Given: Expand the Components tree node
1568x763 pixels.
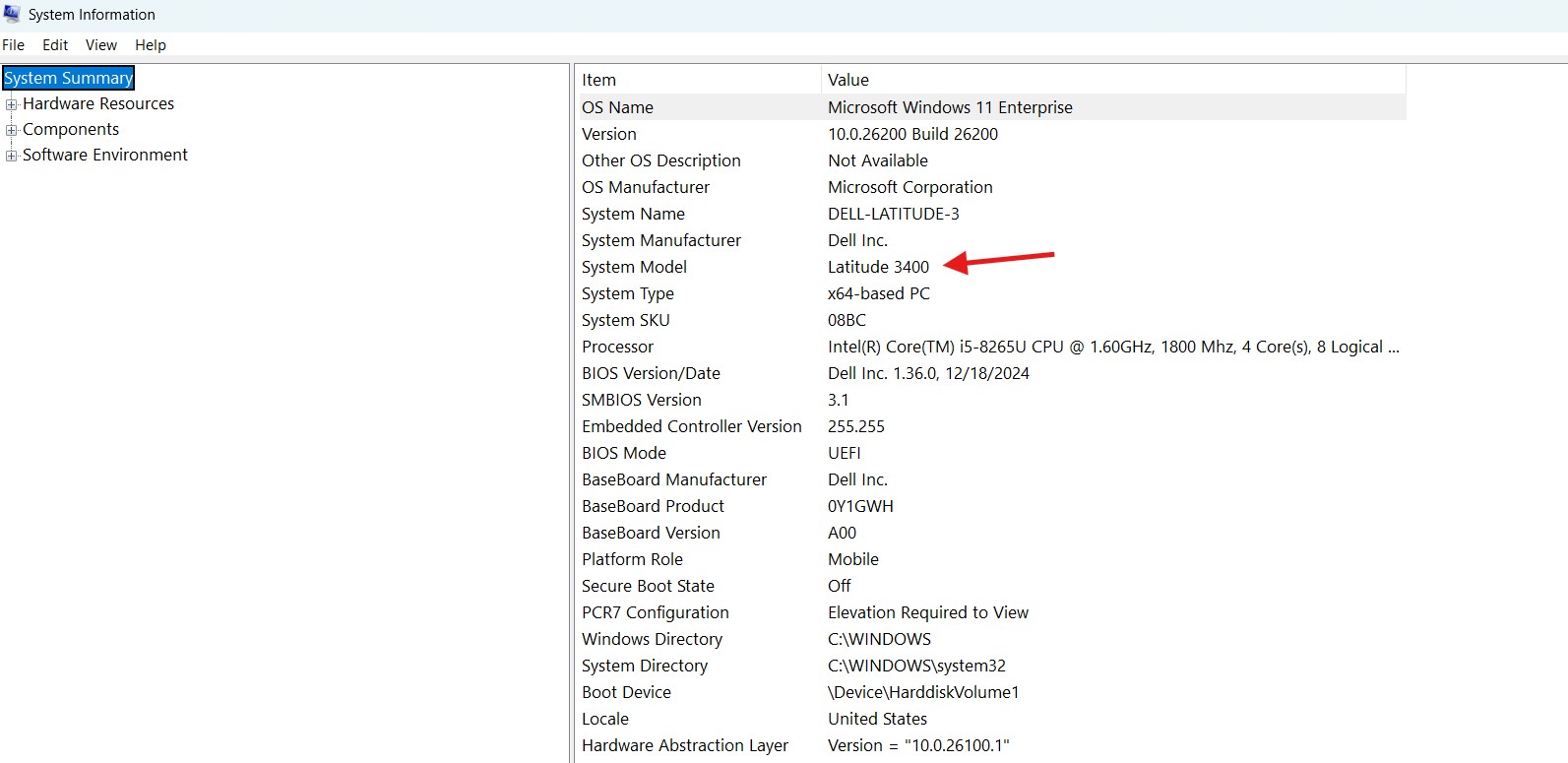Looking at the screenshot, I should point(12,130).
